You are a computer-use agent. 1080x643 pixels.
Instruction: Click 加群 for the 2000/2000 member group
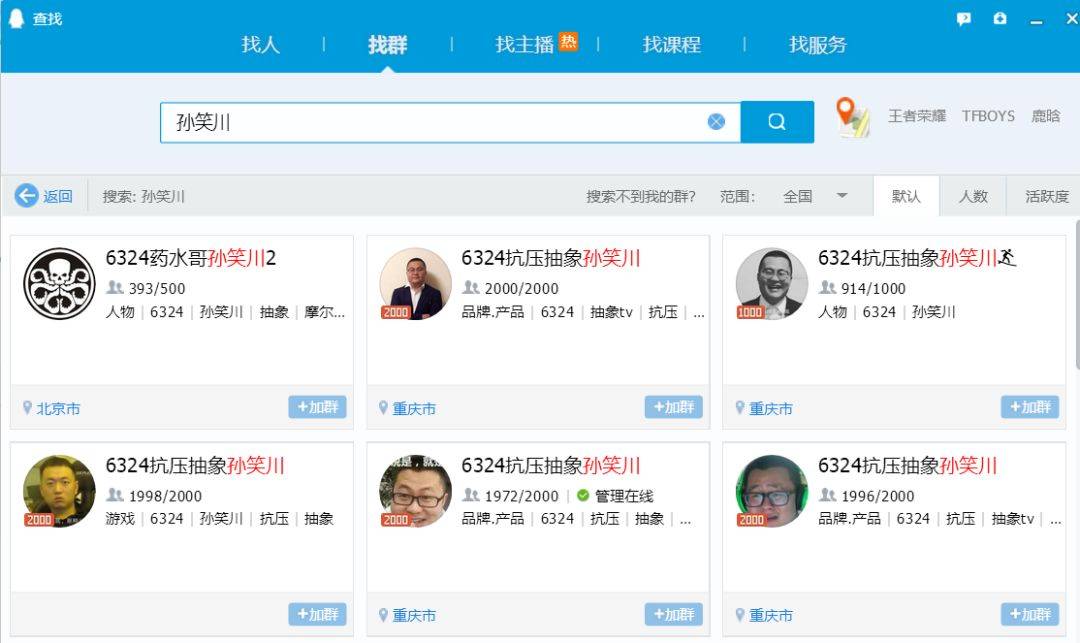point(673,407)
